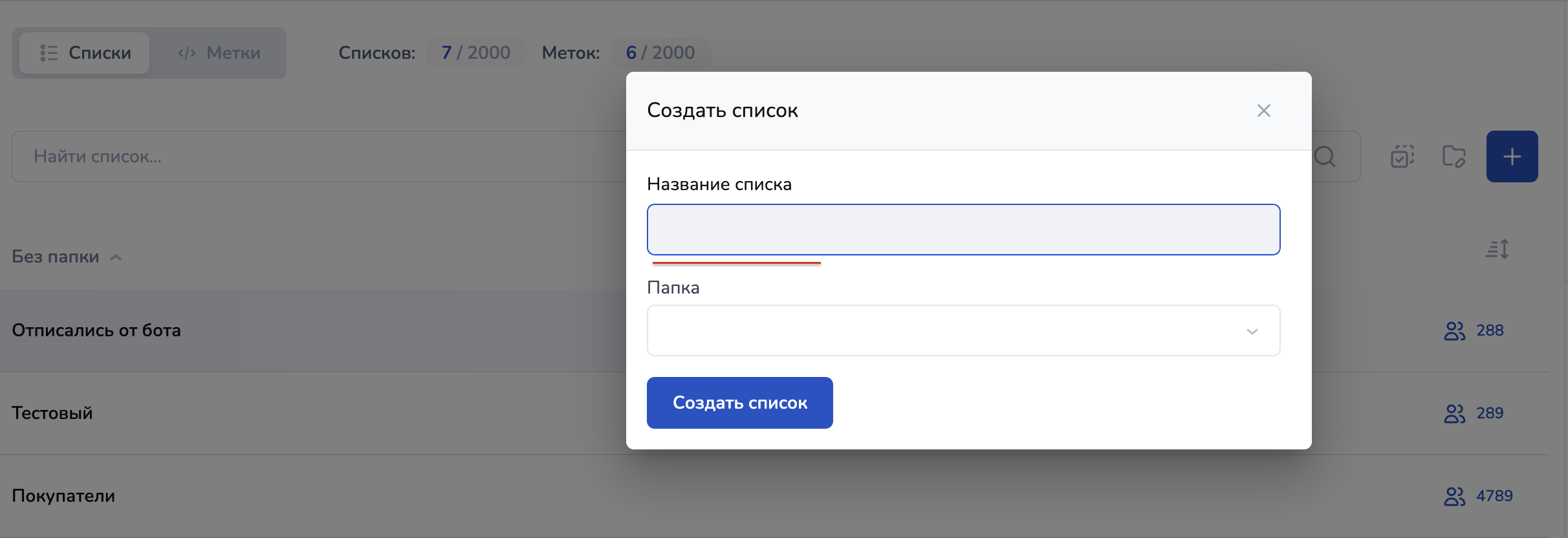Click the 4789 subscribers count icon

pyautogui.click(x=1454, y=496)
